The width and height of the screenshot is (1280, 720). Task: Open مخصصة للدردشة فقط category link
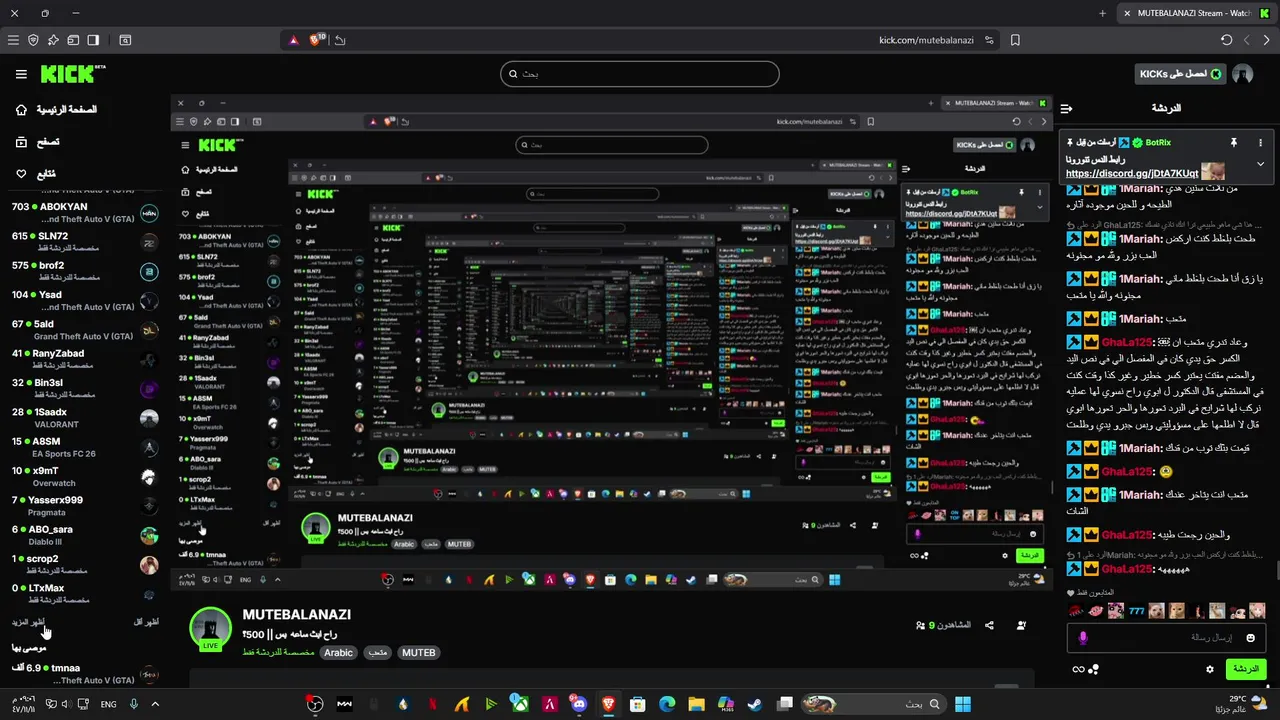coord(279,652)
